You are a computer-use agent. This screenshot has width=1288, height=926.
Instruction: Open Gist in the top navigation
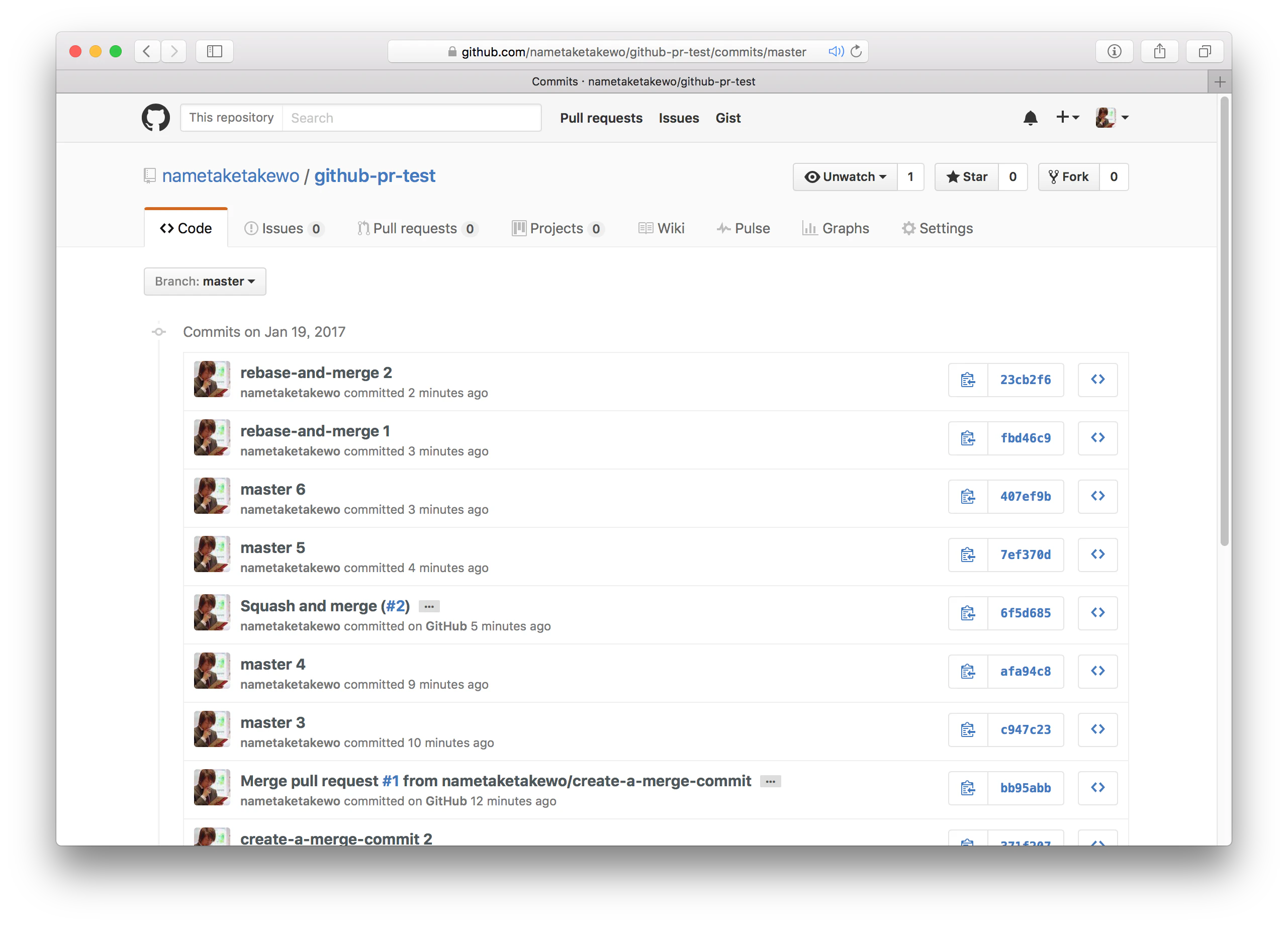pyautogui.click(x=728, y=118)
